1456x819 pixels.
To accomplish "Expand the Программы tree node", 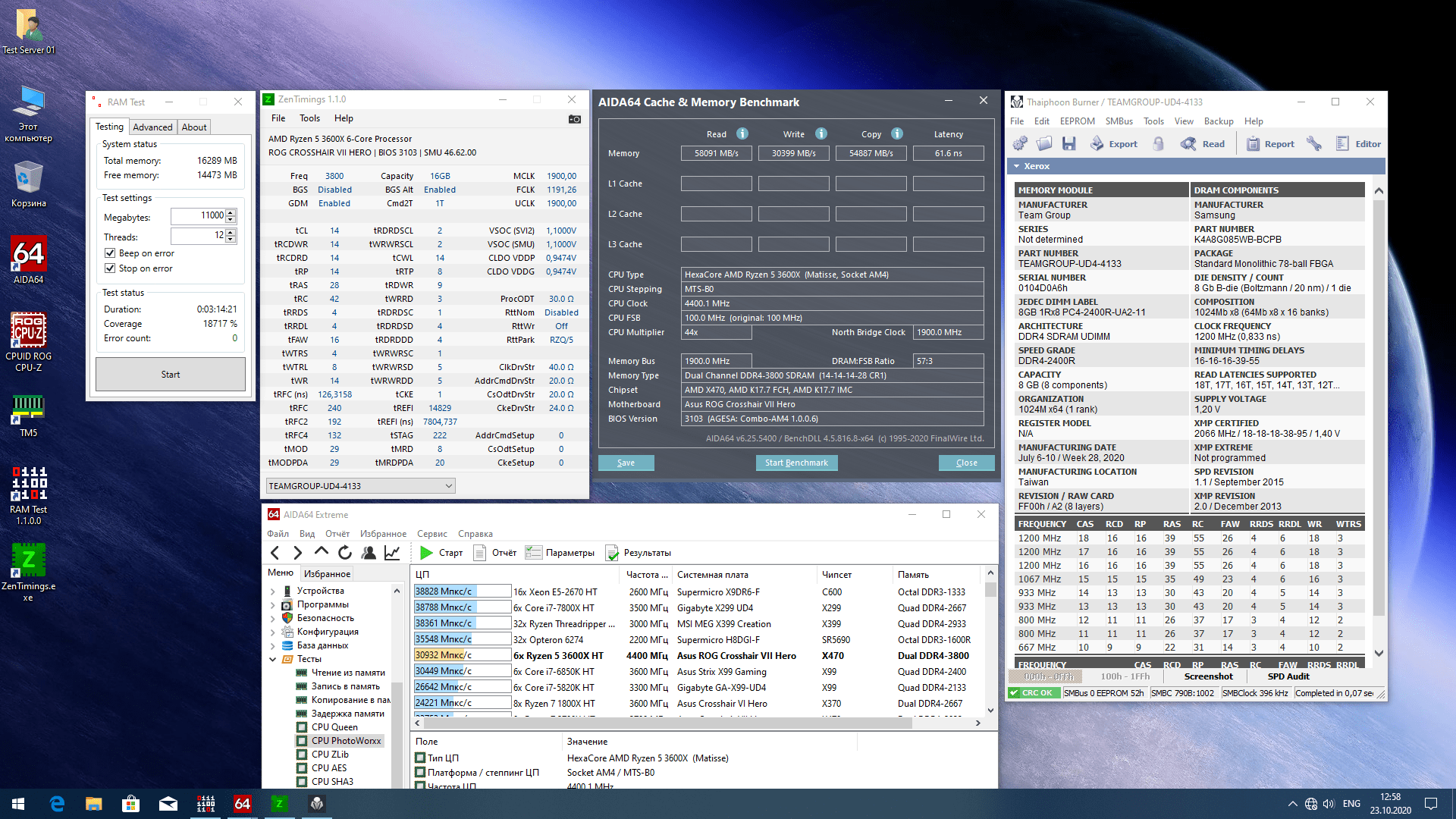I will coord(273,605).
